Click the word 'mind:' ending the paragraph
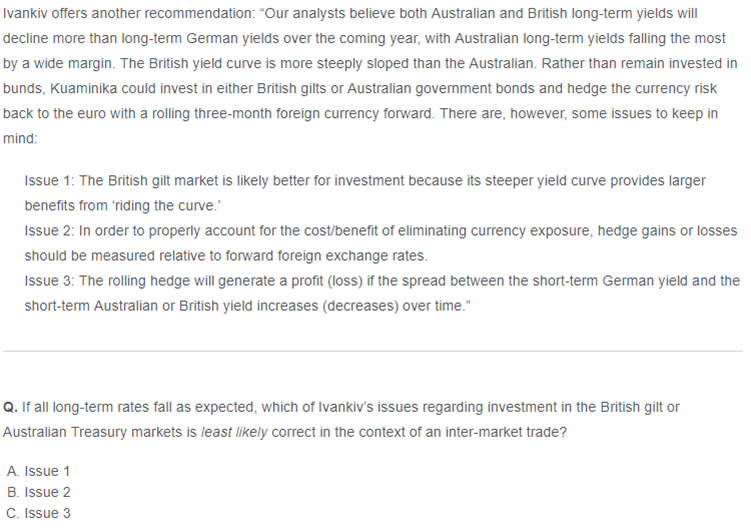Screen dimensions: 751x532 tap(20, 139)
